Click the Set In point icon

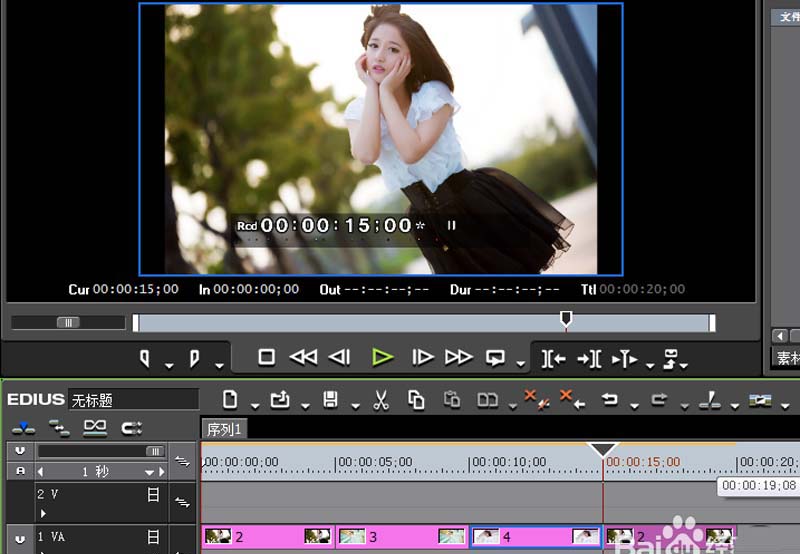point(145,358)
